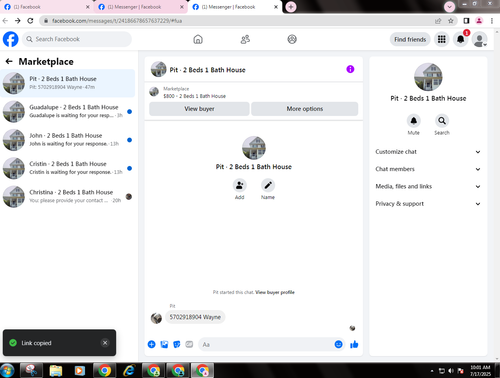Open Chrome side panel icon
The height and width of the screenshot is (378, 500).
[466, 21]
